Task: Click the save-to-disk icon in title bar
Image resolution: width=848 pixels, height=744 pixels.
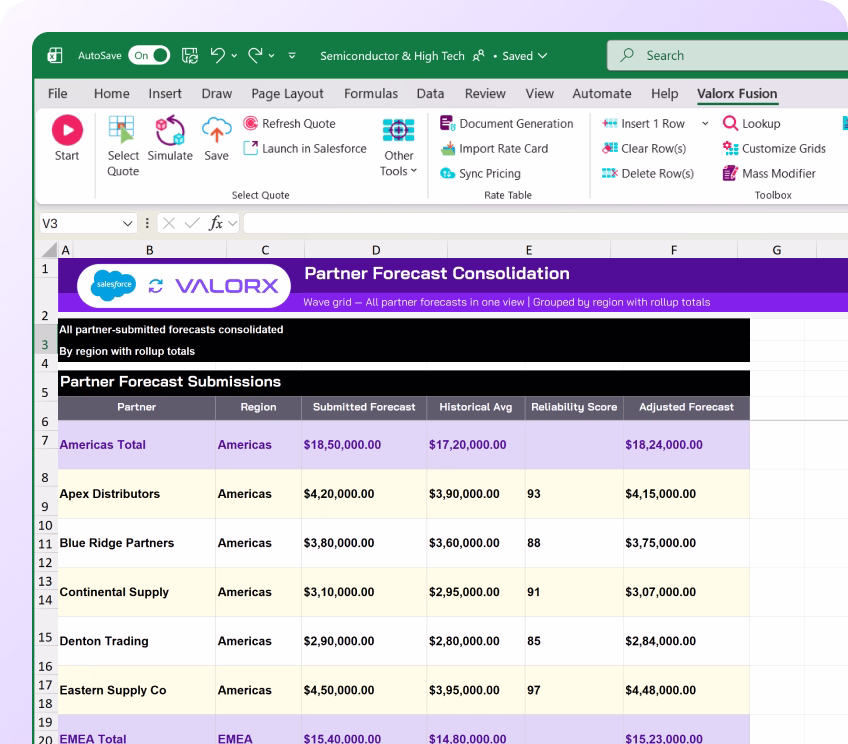Action: tap(190, 55)
